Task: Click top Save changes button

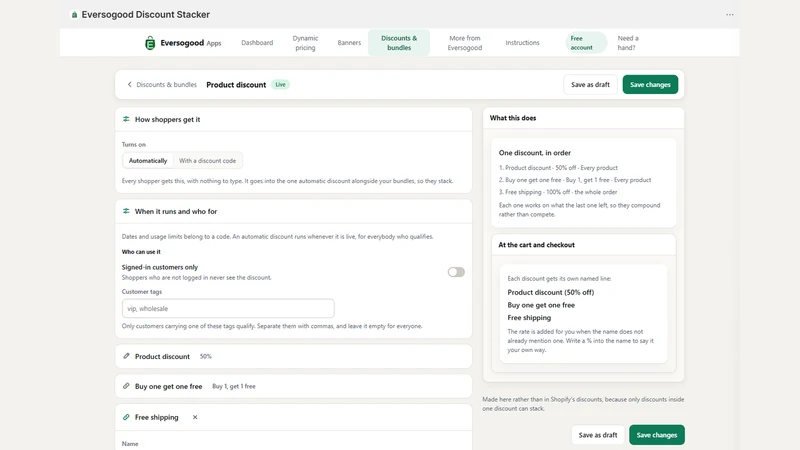Action: tap(650, 85)
